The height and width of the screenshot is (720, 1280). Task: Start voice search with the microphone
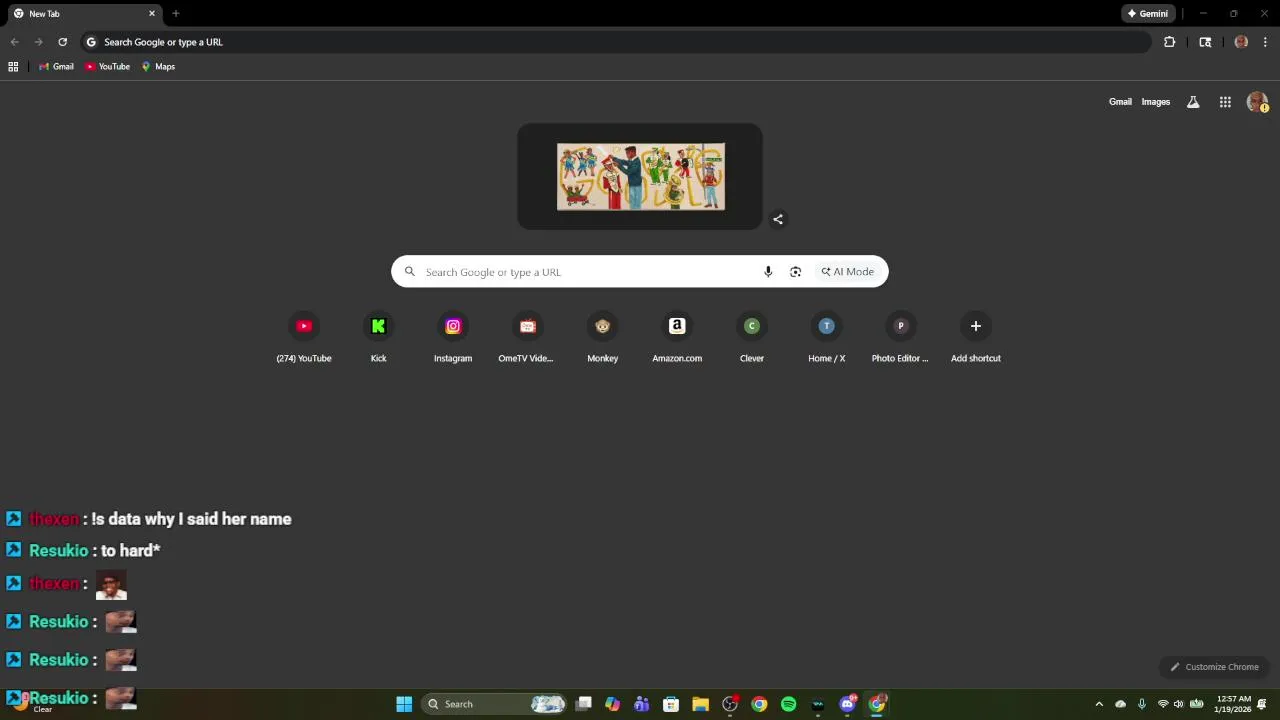pyautogui.click(x=768, y=272)
